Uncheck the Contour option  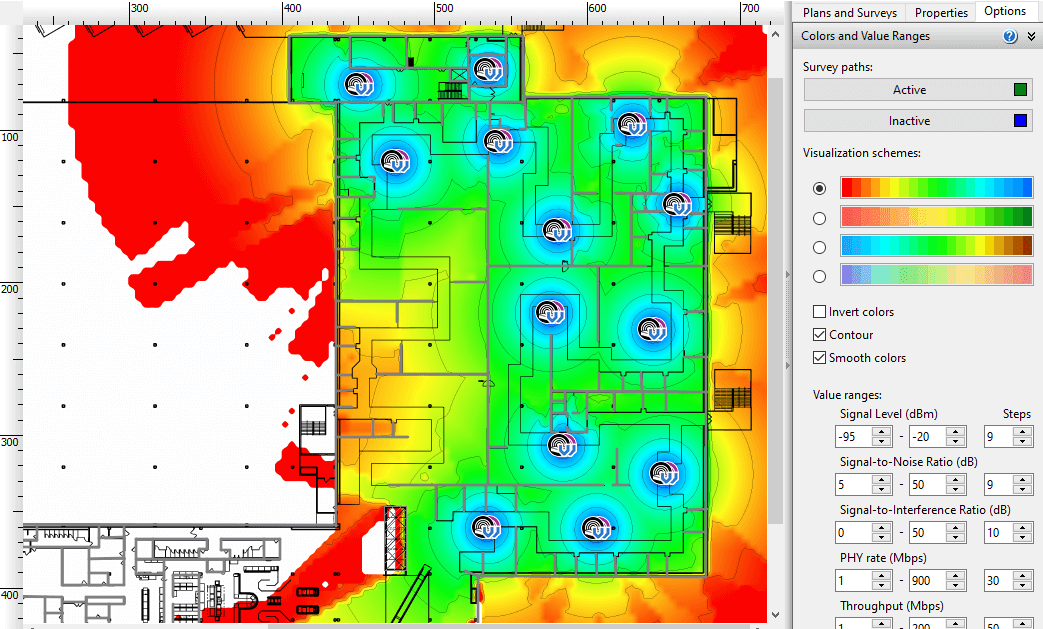[x=820, y=335]
